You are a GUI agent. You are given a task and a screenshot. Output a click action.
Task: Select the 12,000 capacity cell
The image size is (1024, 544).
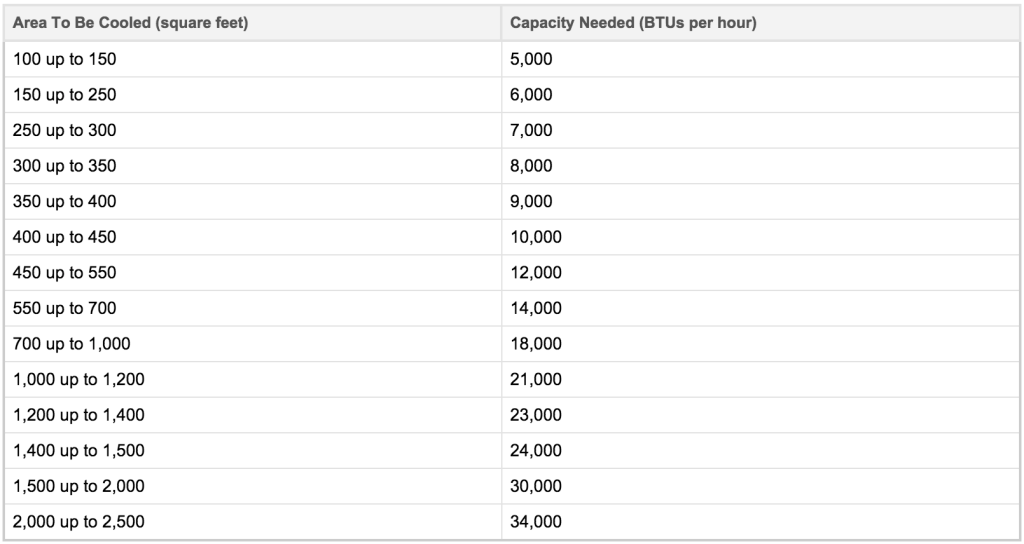(536, 272)
